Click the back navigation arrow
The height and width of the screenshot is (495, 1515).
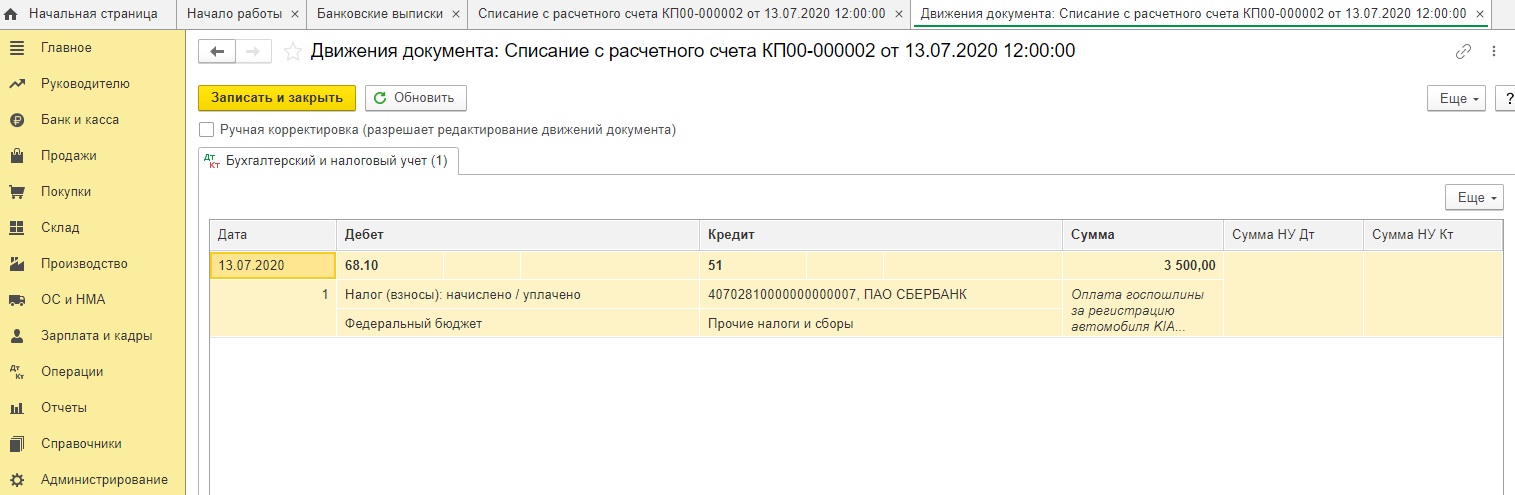coord(217,51)
